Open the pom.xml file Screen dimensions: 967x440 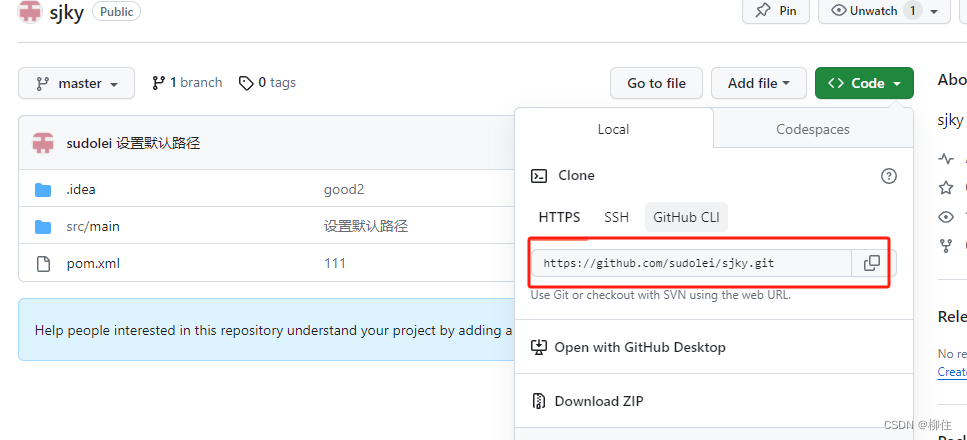(93, 264)
